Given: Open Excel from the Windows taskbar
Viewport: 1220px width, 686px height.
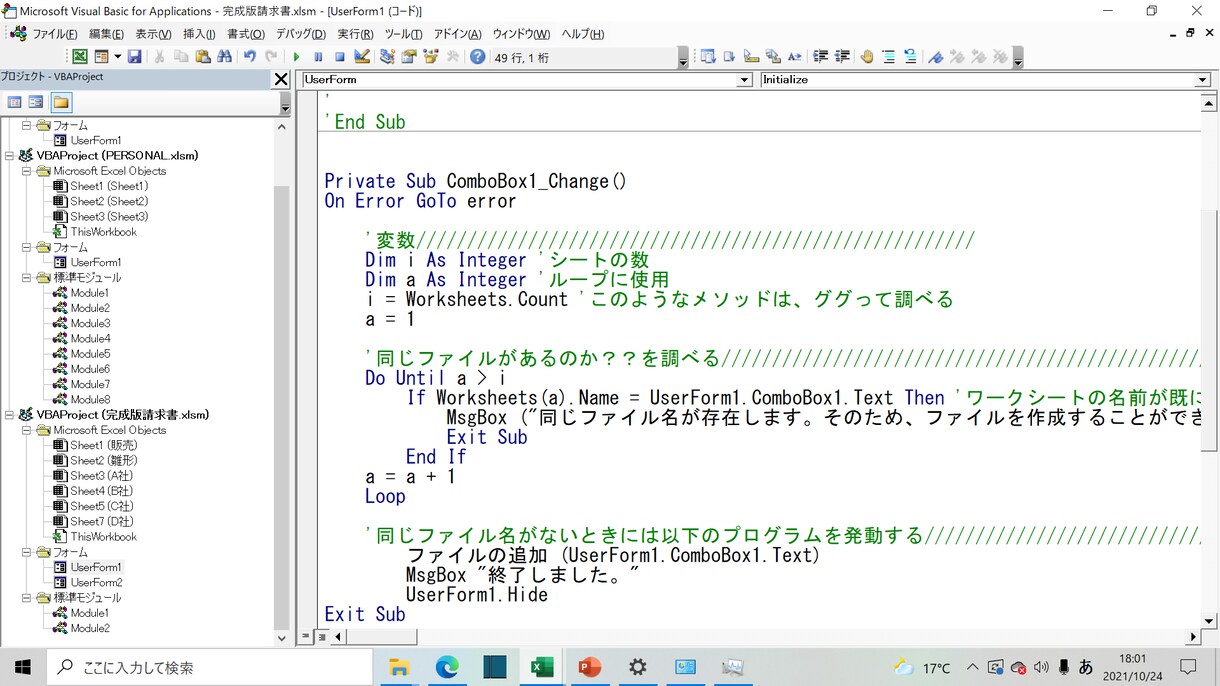Looking at the screenshot, I should point(542,667).
